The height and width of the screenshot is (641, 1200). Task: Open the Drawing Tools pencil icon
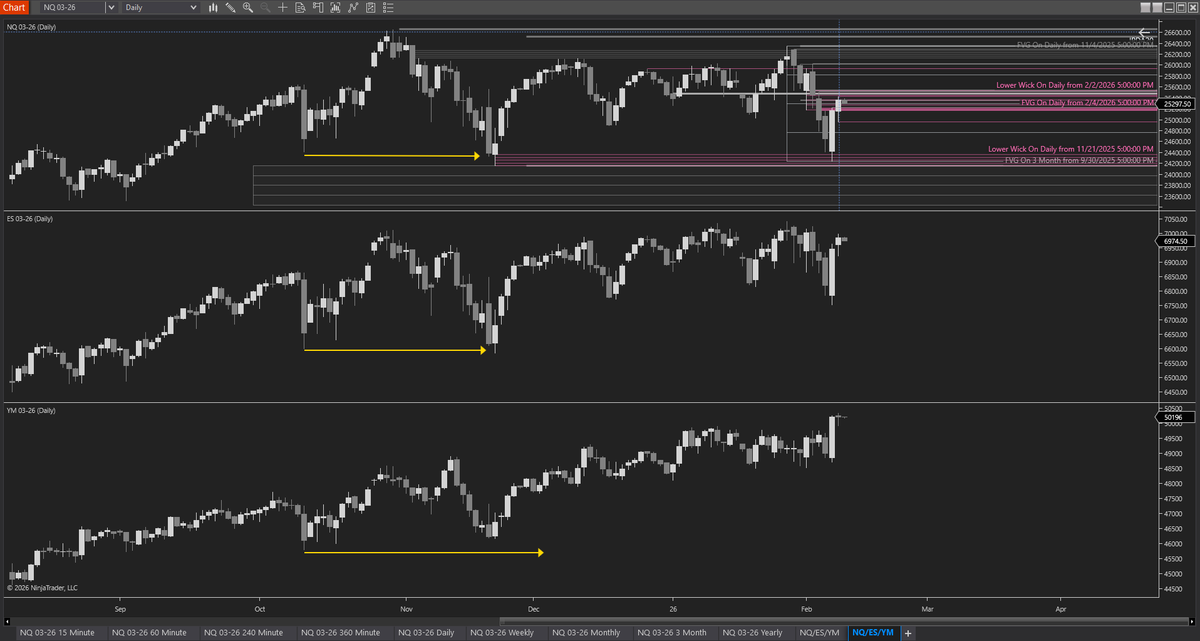[x=230, y=7]
